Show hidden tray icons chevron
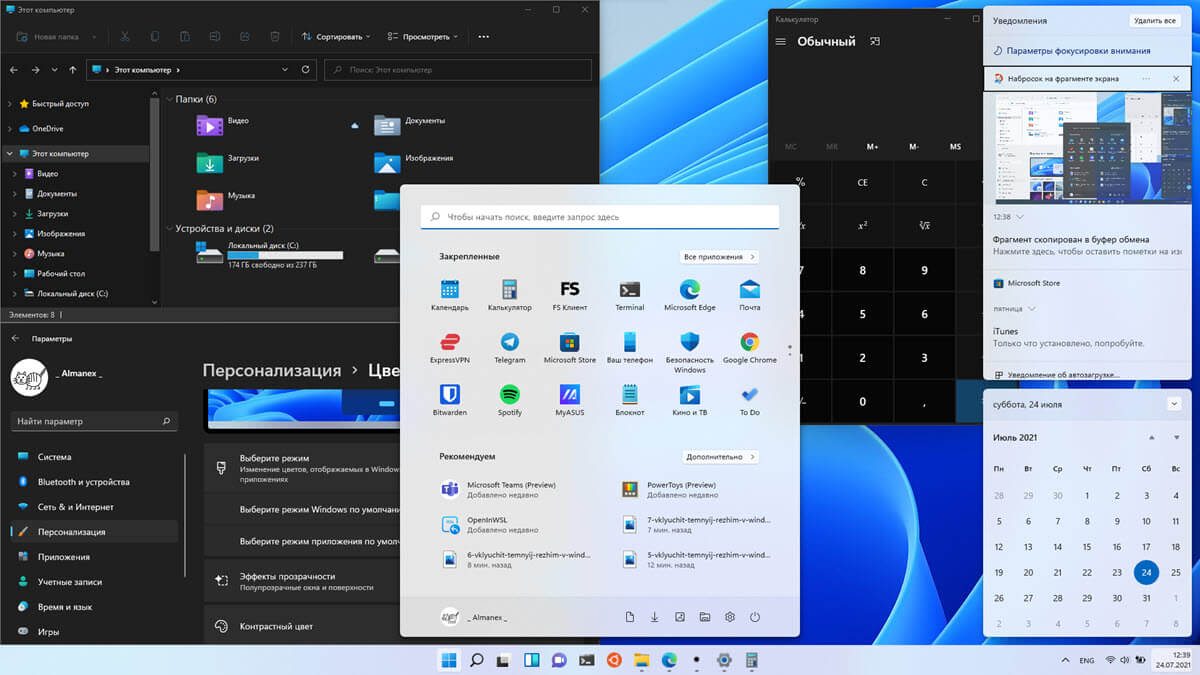The height and width of the screenshot is (675, 1200). [1066, 660]
